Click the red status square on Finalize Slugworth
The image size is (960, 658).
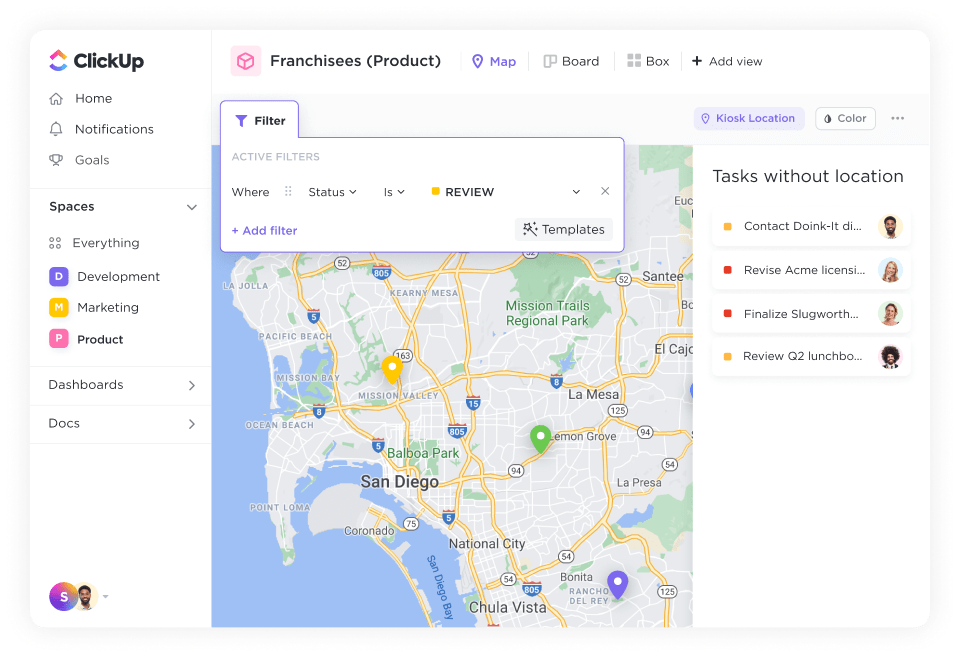coord(727,313)
